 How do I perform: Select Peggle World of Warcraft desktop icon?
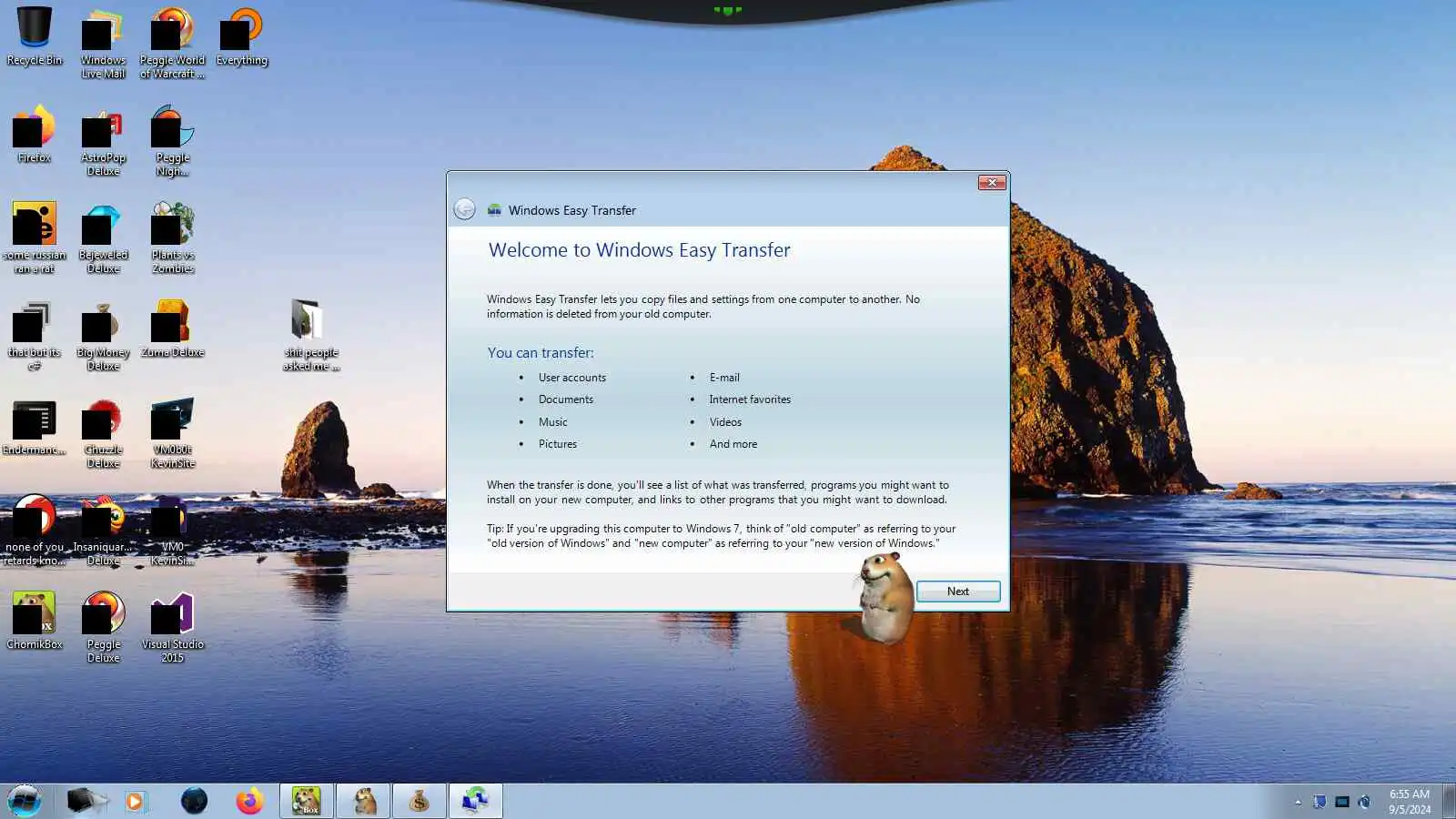tap(172, 43)
